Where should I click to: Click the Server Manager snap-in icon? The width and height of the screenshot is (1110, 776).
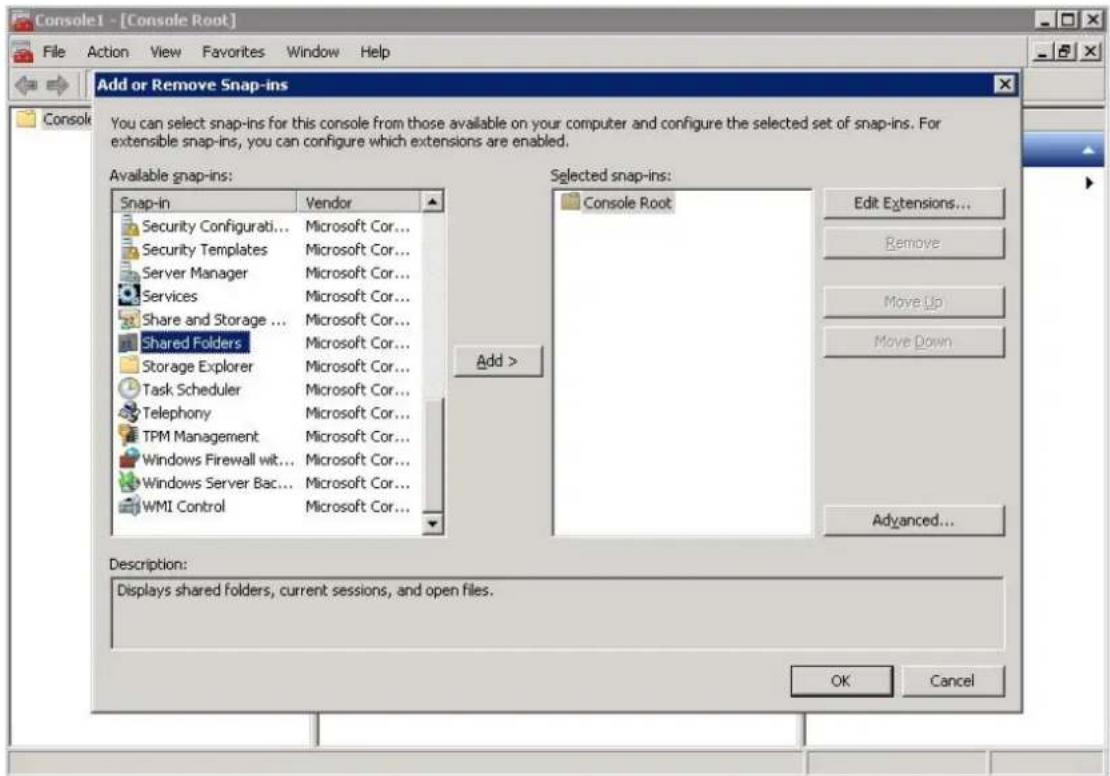[x=130, y=273]
